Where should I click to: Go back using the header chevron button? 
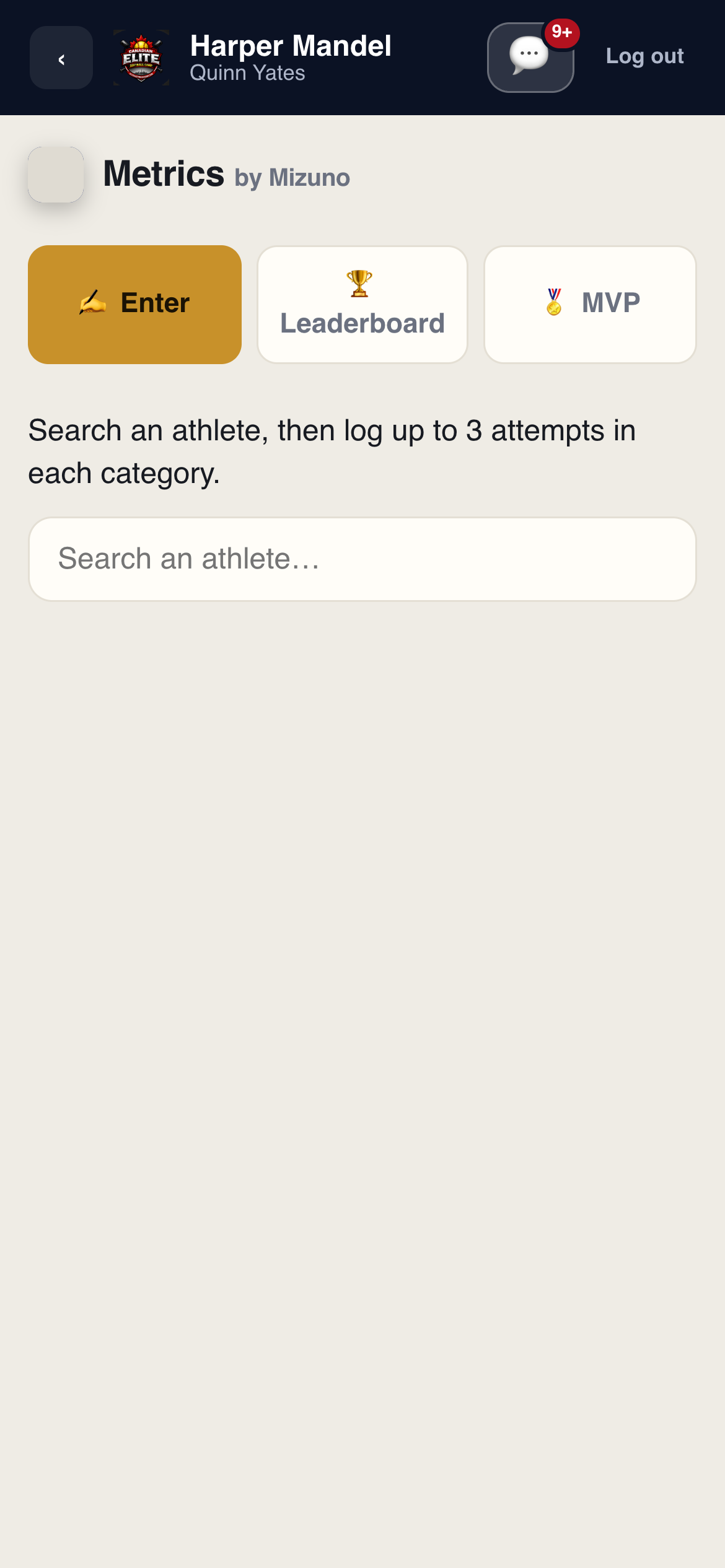(x=61, y=58)
